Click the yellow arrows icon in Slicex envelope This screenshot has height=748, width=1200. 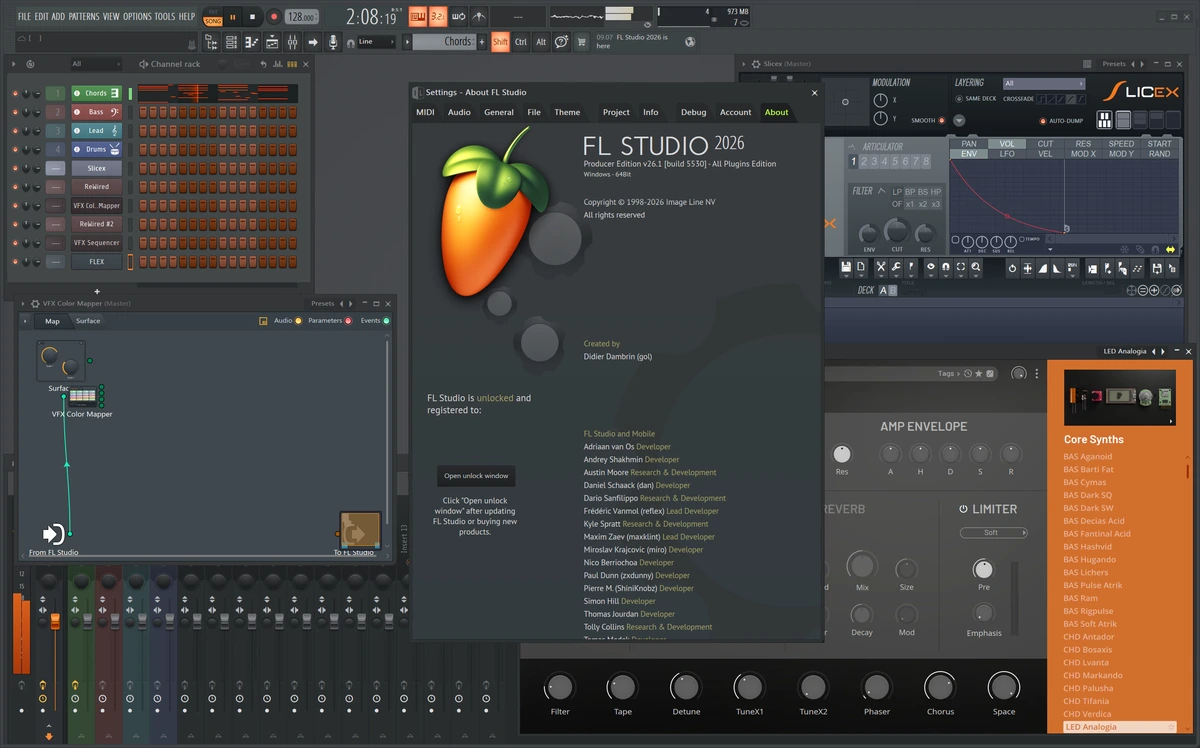1170,249
